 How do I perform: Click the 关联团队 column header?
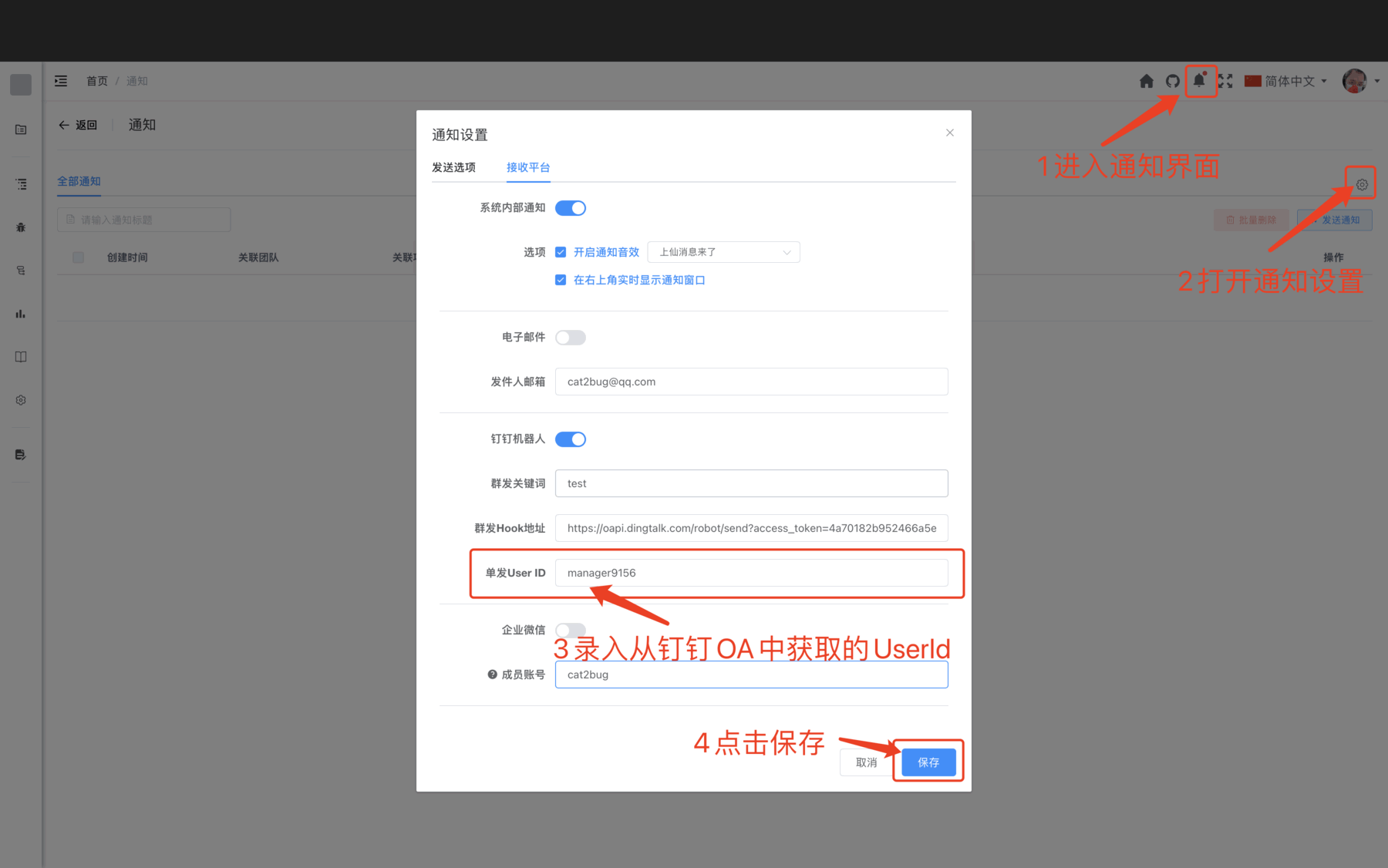click(258, 257)
